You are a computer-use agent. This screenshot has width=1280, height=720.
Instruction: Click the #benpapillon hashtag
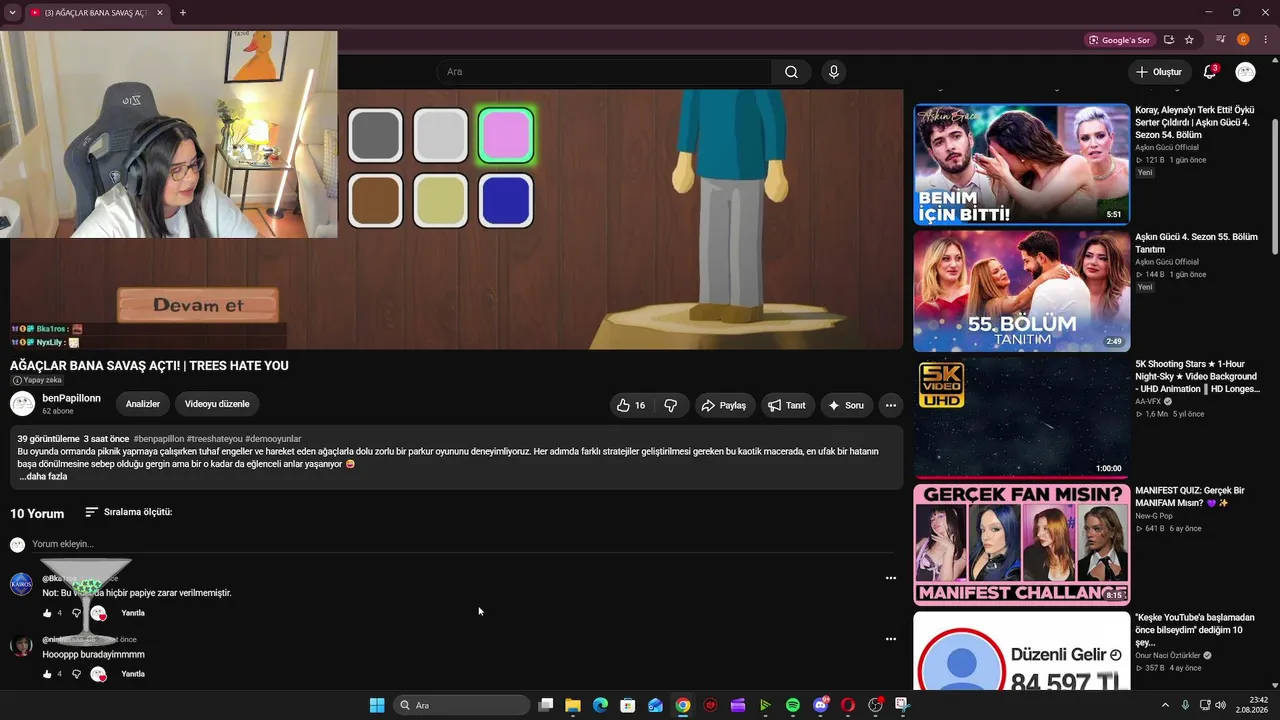(x=158, y=439)
